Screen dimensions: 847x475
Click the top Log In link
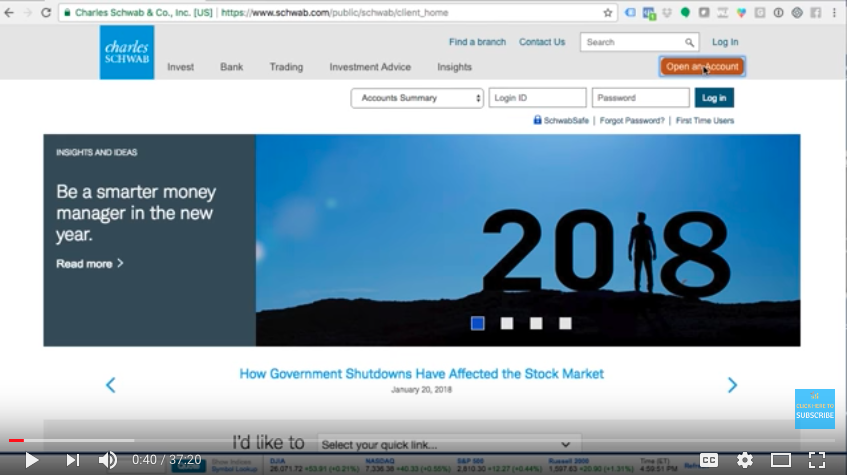click(725, 42)
